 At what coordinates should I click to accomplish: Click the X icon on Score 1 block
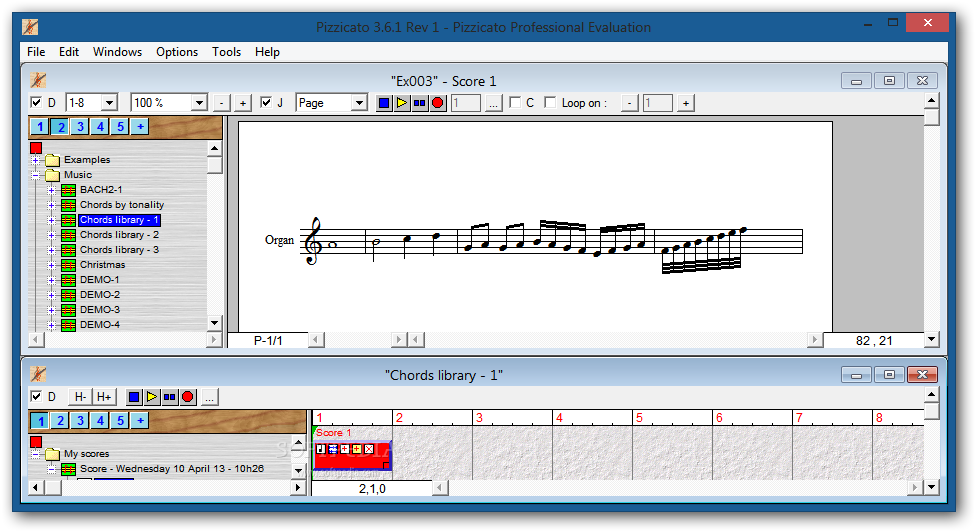(369, 449)
